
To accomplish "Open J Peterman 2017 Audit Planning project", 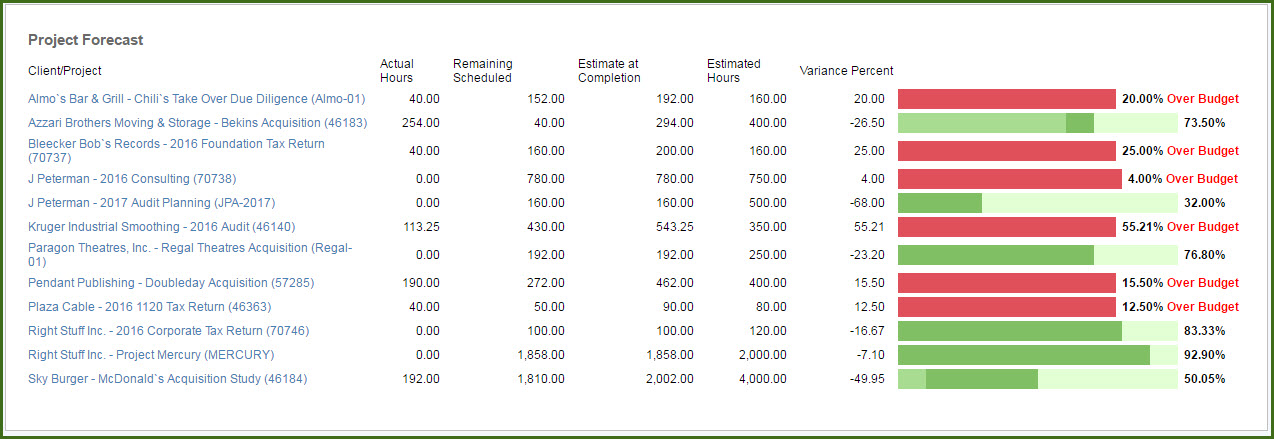I will (152, 203).
